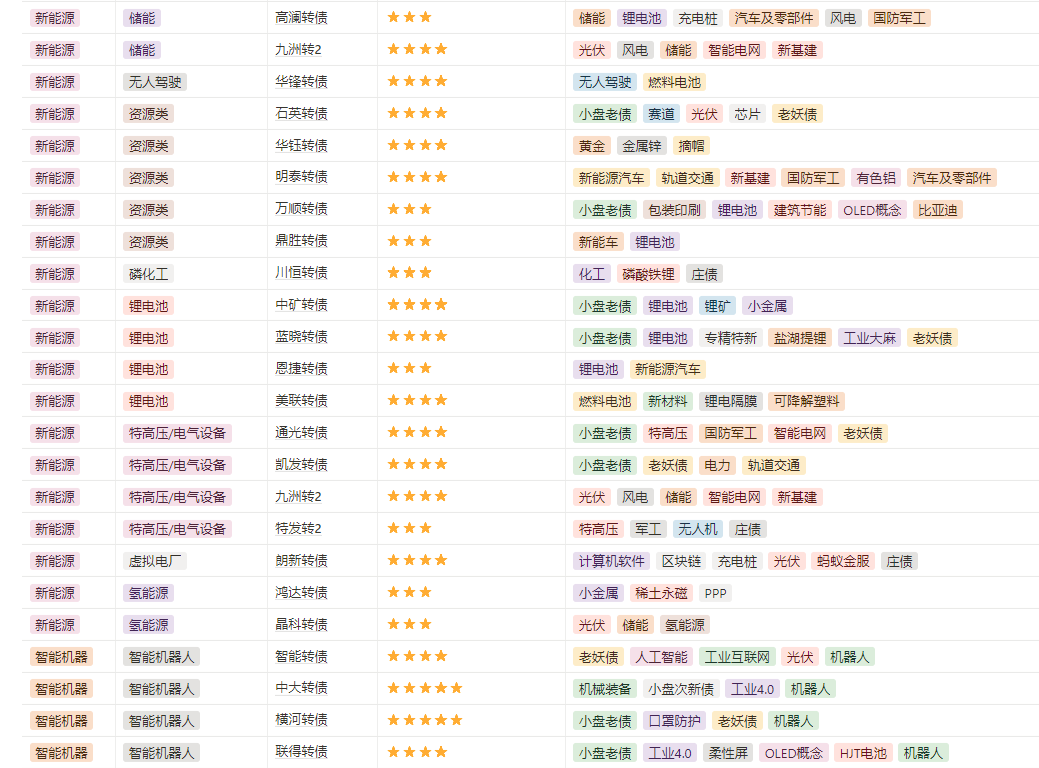Click the 磷酸铁锂 tag
This screenshot has height=768, width=1039.
(648, 274)
